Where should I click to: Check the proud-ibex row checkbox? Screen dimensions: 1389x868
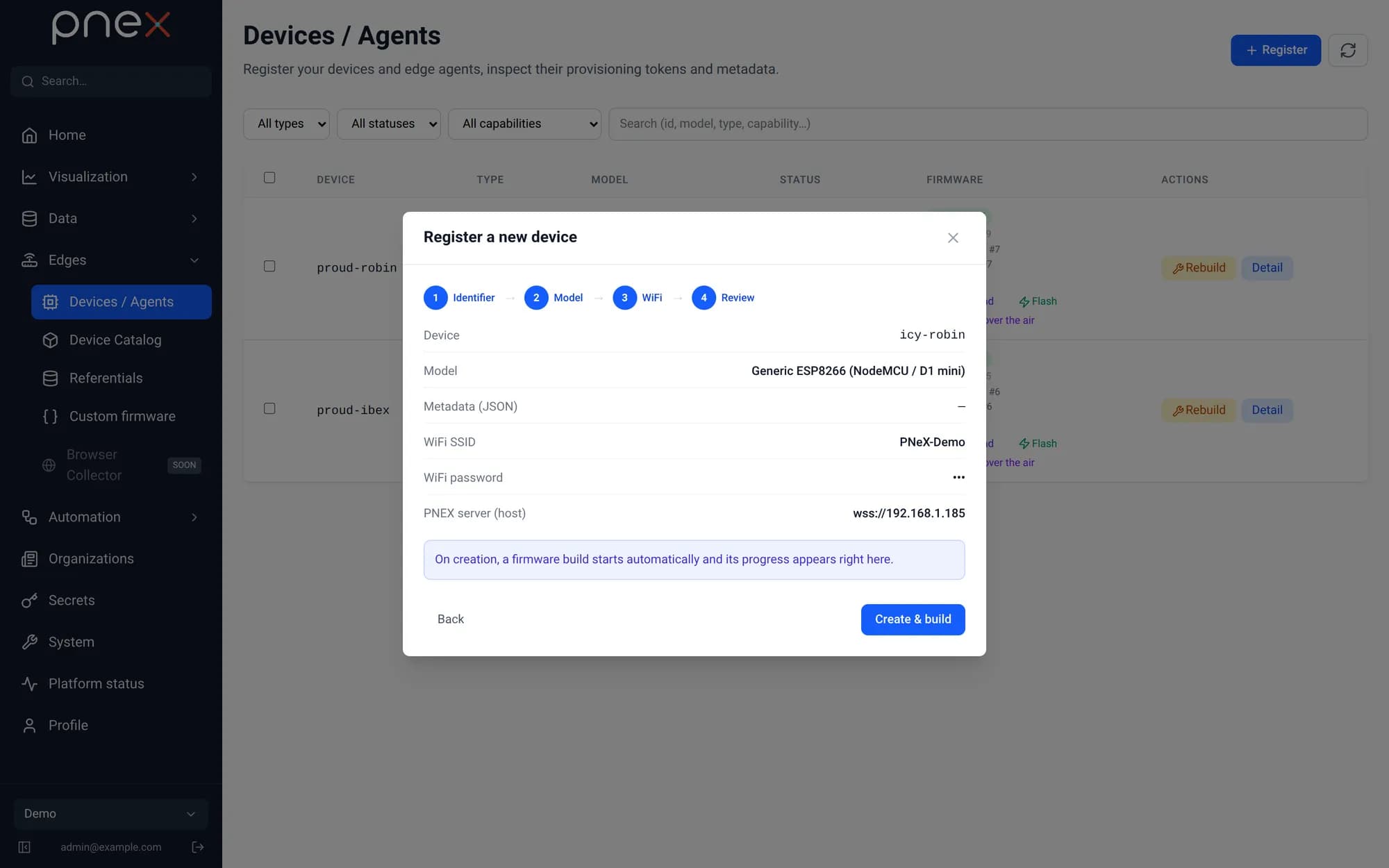point(269,409)
